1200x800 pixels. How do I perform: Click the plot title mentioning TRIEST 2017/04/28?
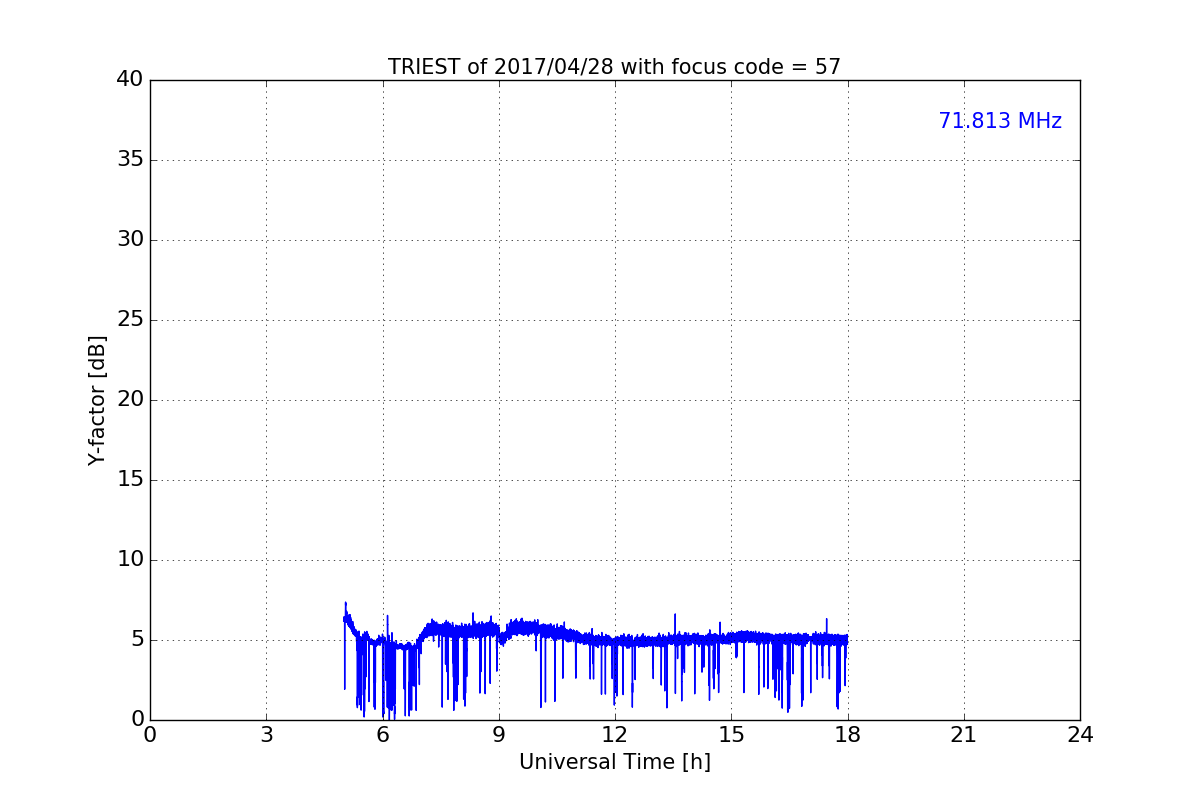(x=614, y=67)
